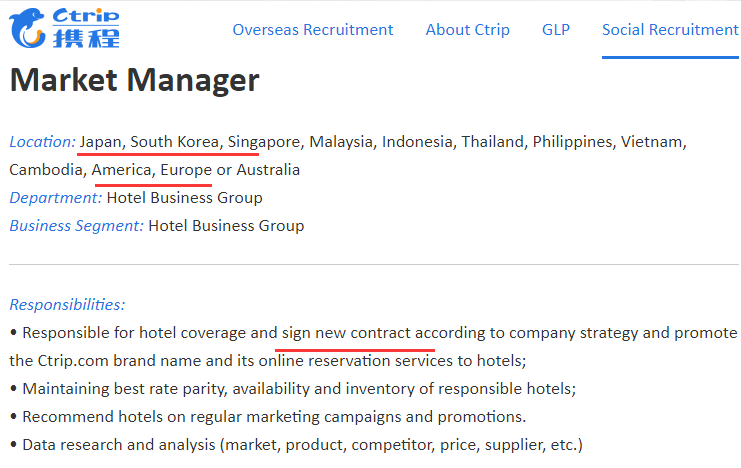This screenshot has width=741, height=468.
Task: Click the underlined words 'sign new contract'
Action: [346, 333]
